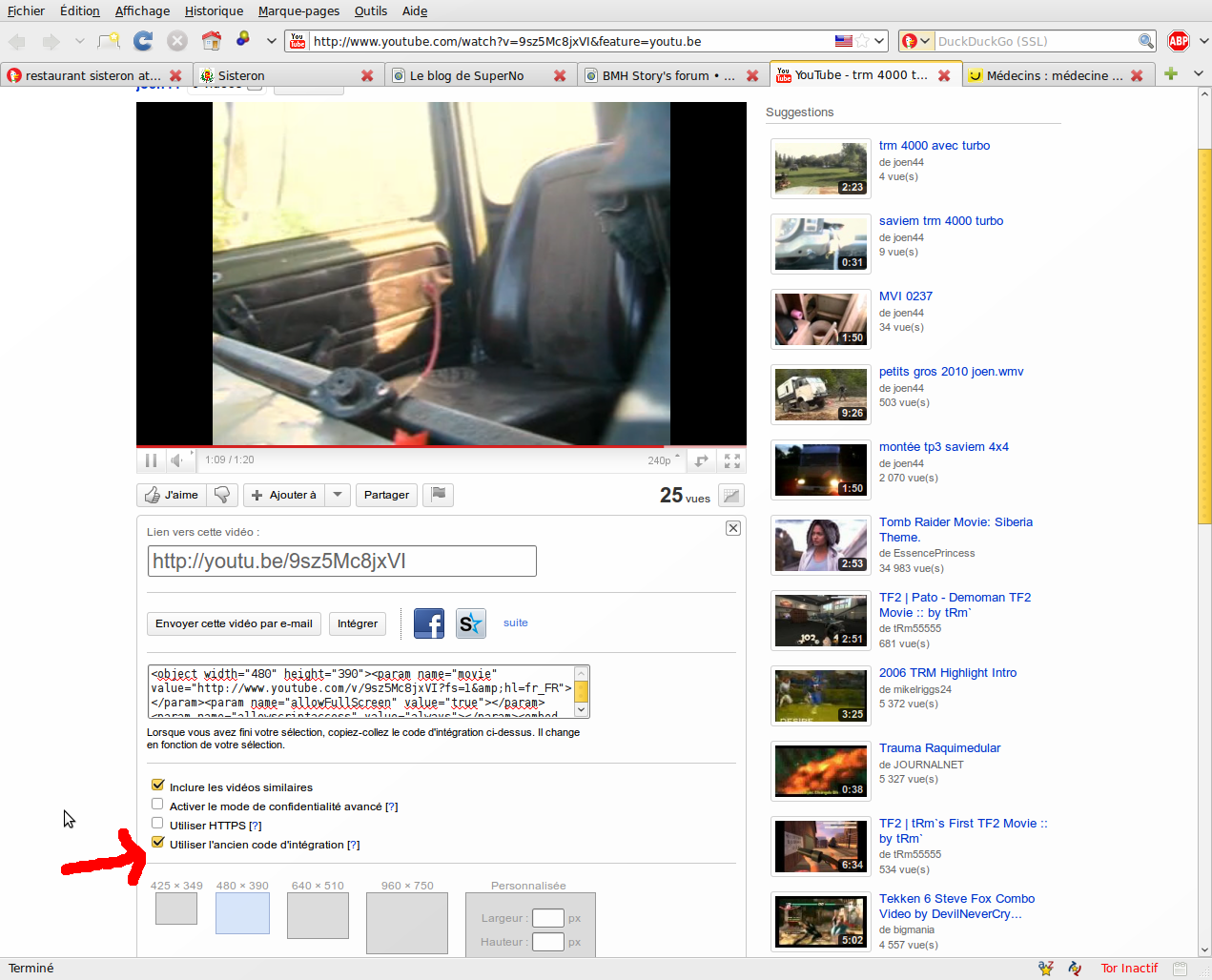Click the Intégrer button
This screenshot has width=1212, height=980.
tap(358, 623)
